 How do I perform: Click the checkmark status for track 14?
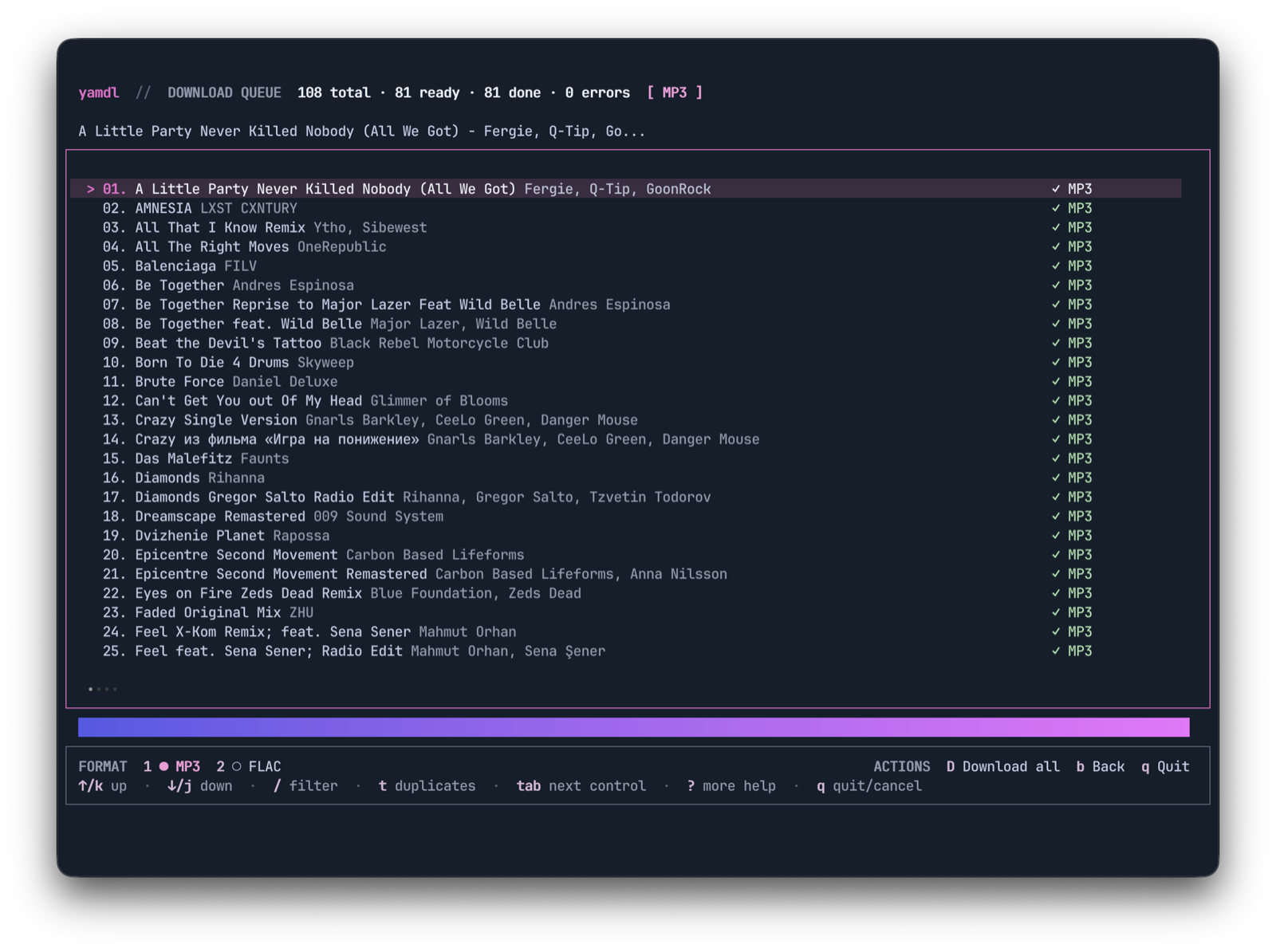coord(1056,439)
